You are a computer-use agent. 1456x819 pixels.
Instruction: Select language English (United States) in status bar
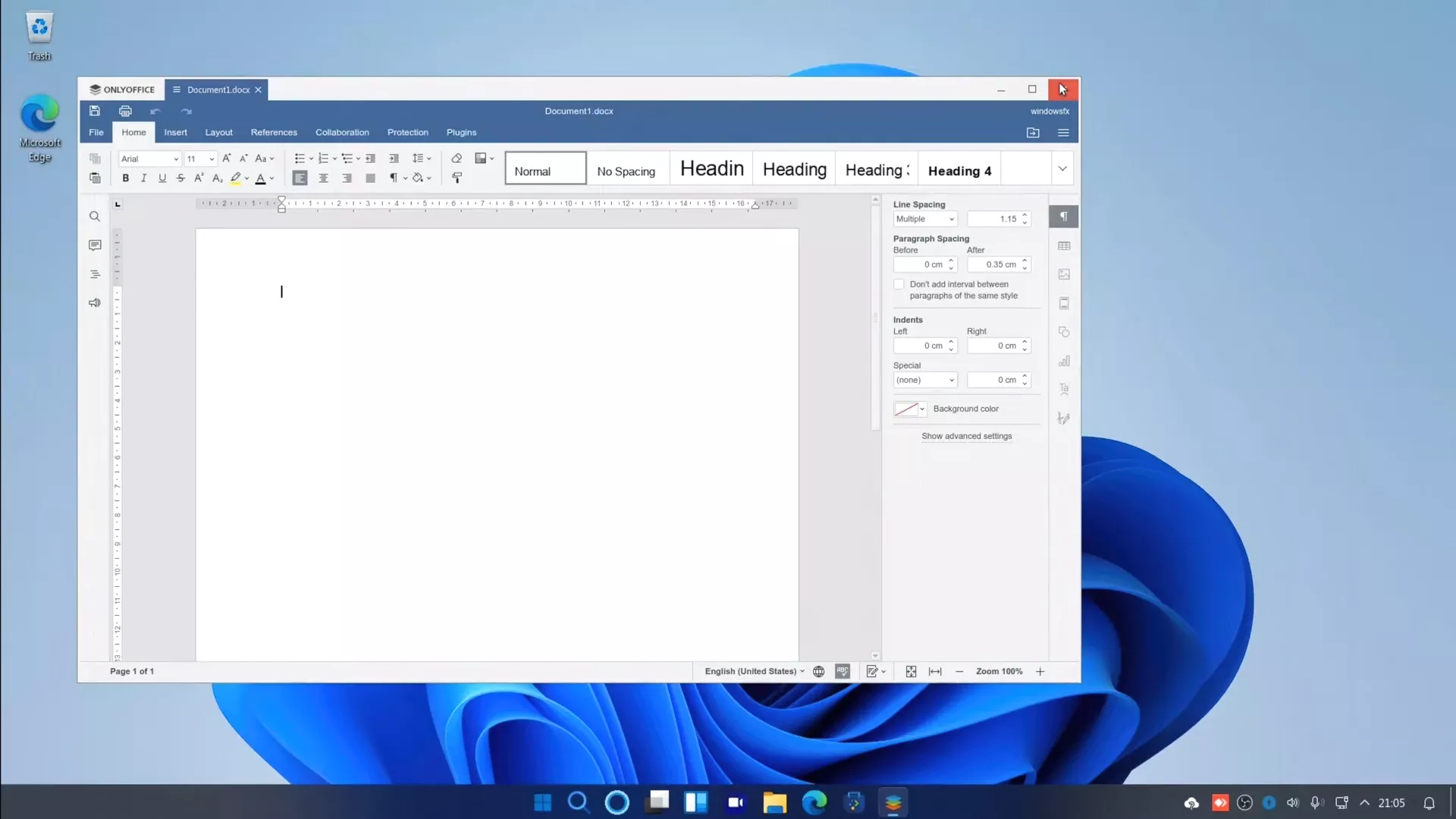point(755,672)
